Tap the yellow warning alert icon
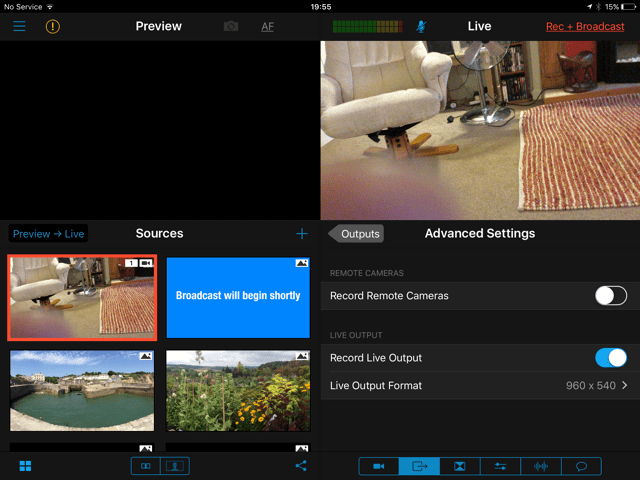This screenshot has width=640, height=480. click(53, 26)
